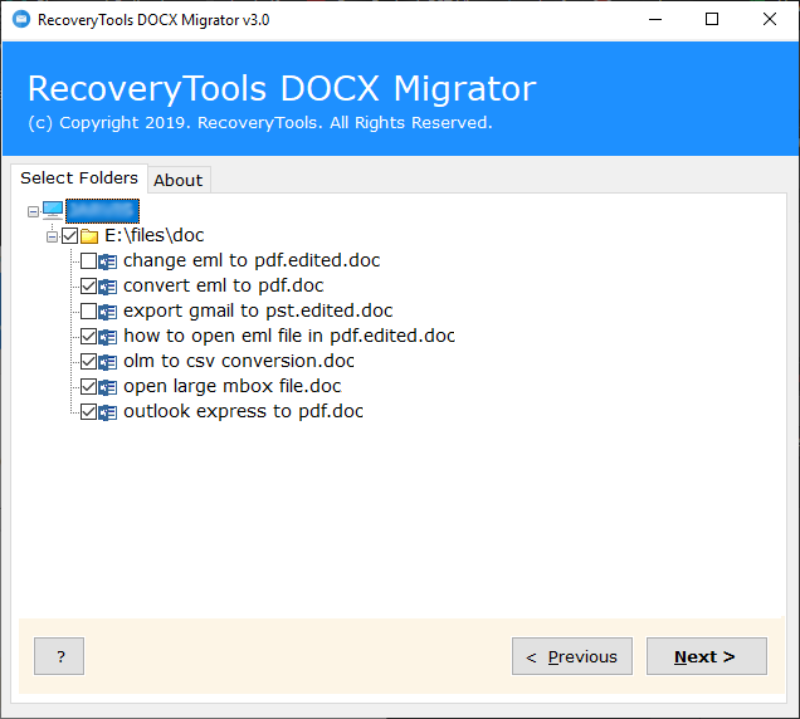Maximize the DOCX Migrator window

712,19
